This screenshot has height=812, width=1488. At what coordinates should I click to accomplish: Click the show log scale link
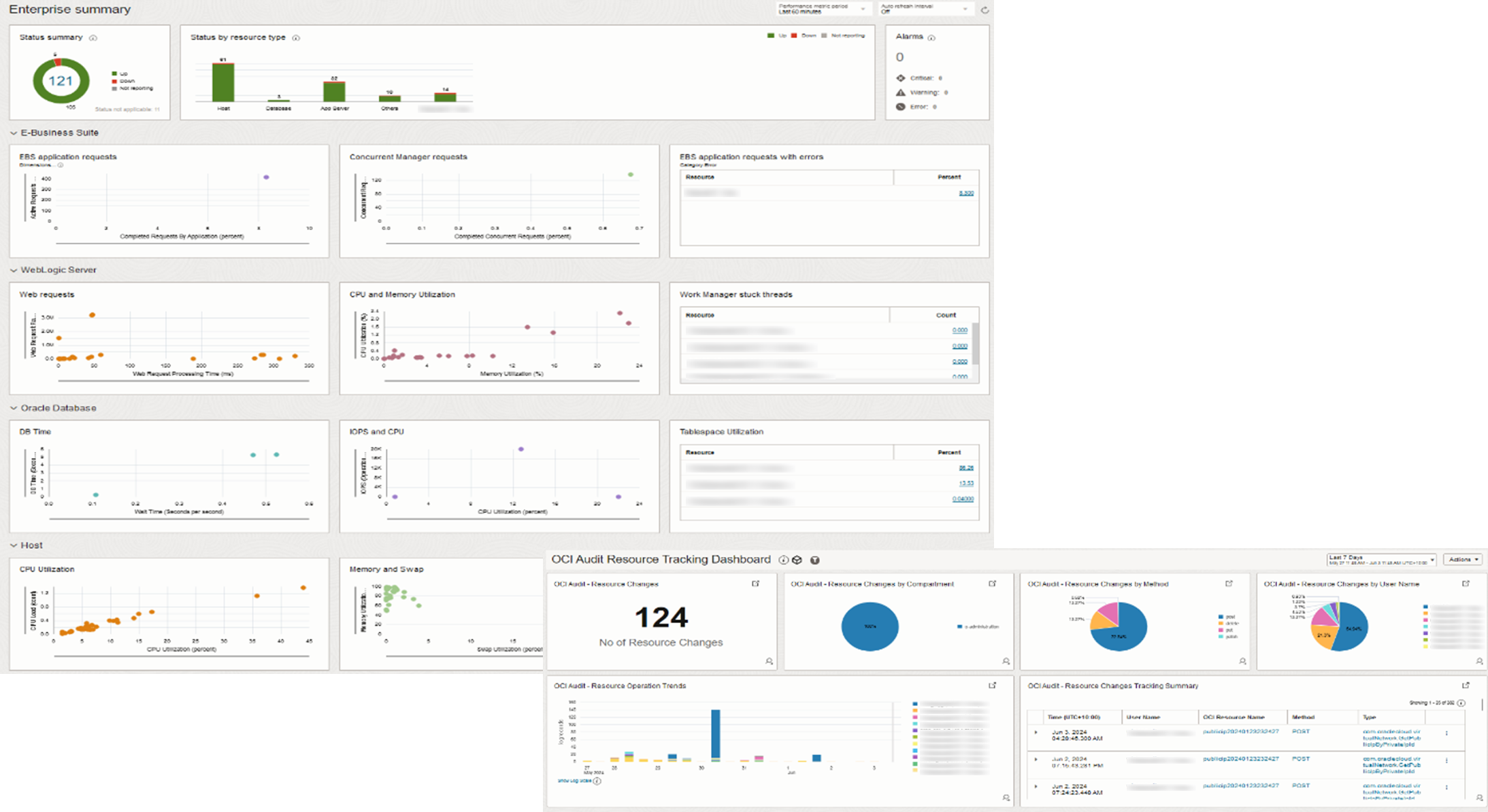[575, 780]
